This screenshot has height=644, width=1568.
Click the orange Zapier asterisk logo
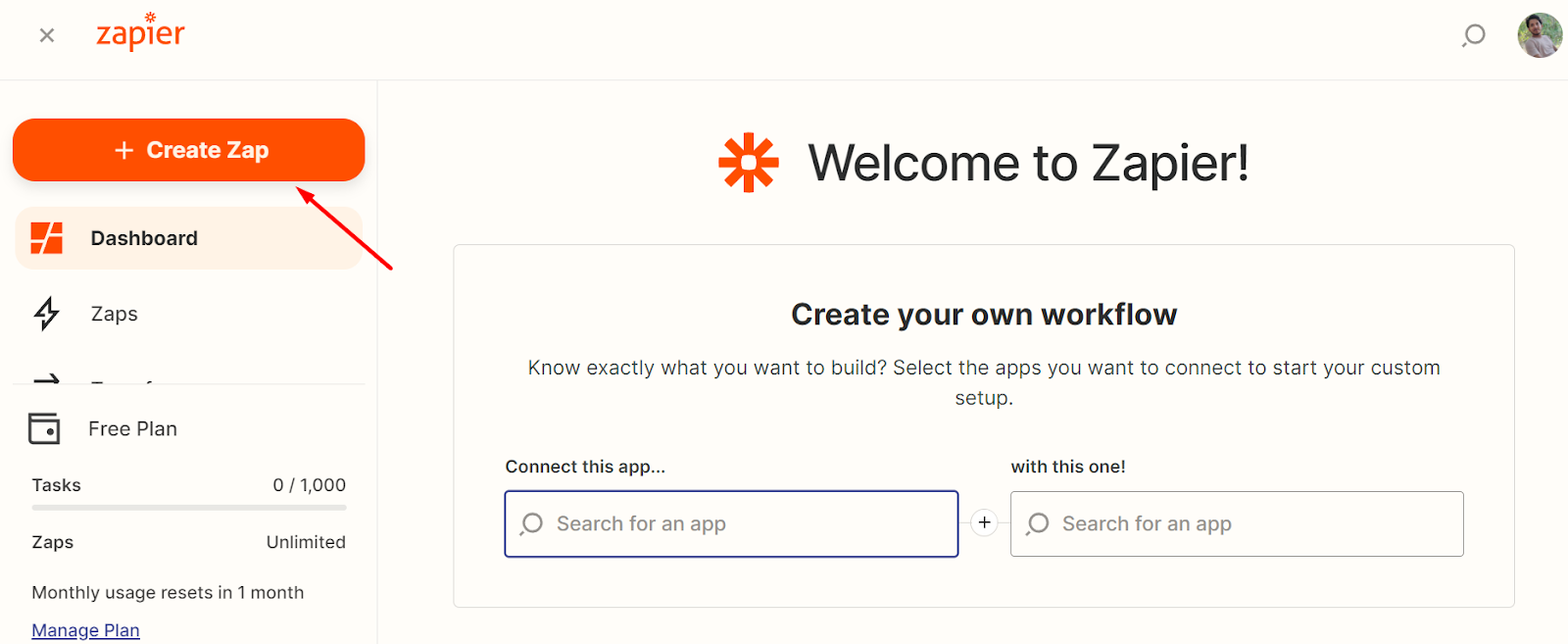pos(749,163)
